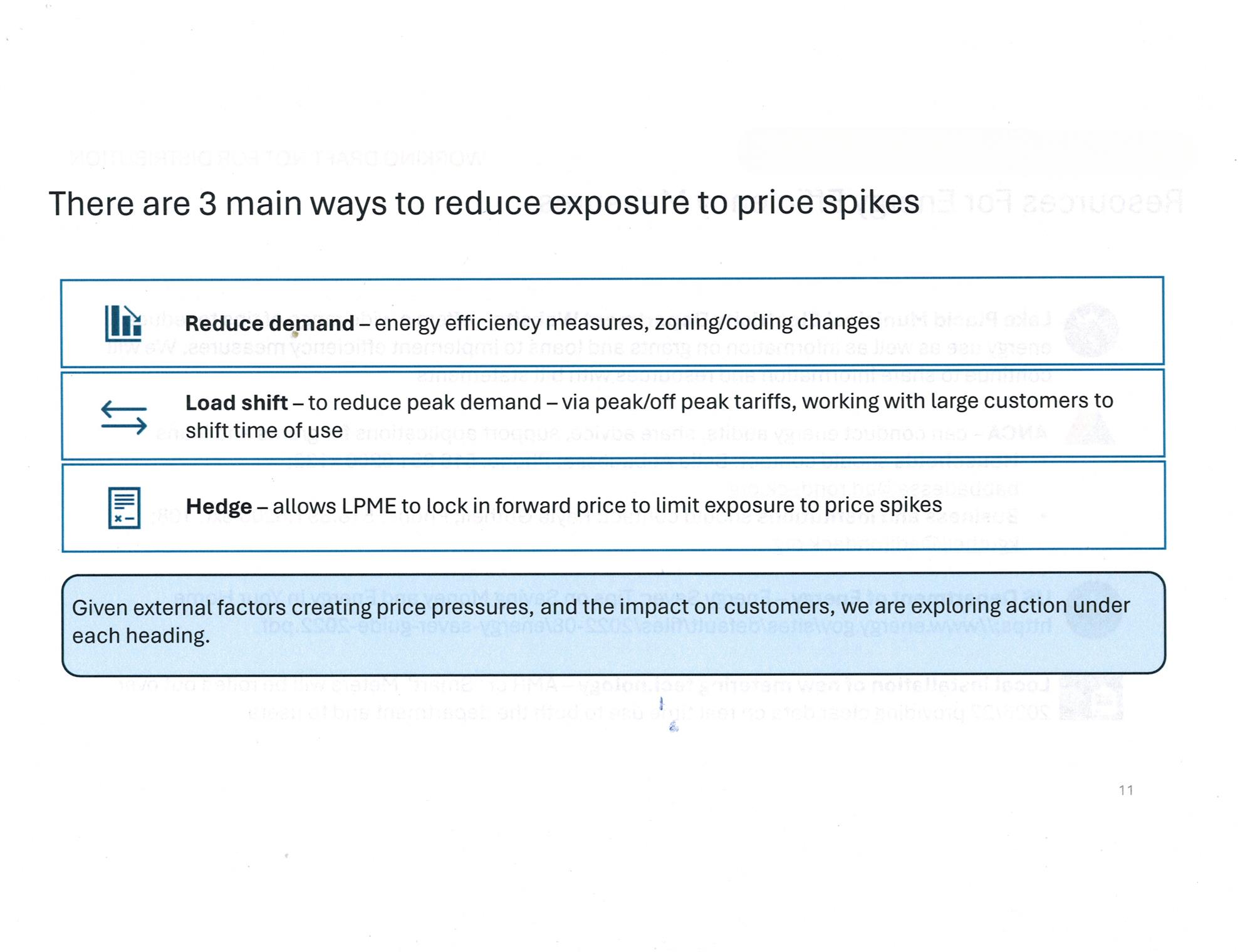
Task: Click the 'each heading.' text in callout
Action: pyautogui.click(x=141, y=636)
